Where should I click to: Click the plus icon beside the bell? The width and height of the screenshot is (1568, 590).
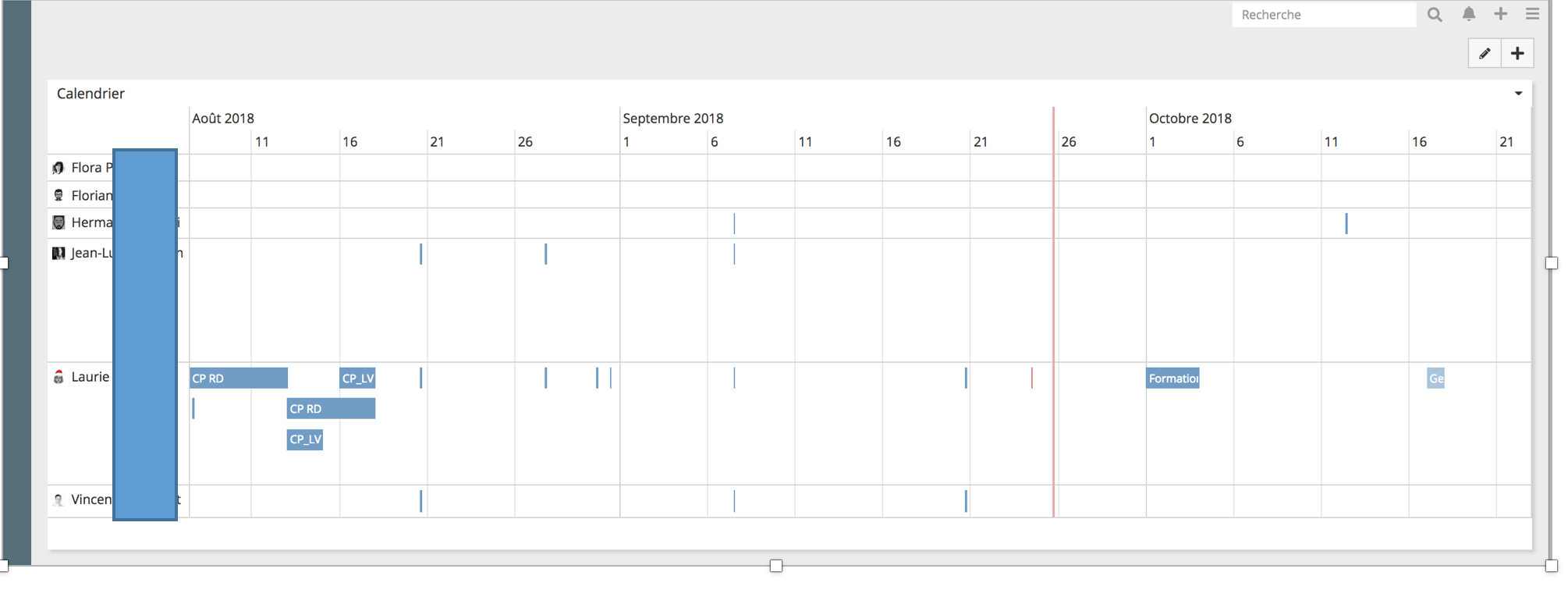pos(1501,14)
